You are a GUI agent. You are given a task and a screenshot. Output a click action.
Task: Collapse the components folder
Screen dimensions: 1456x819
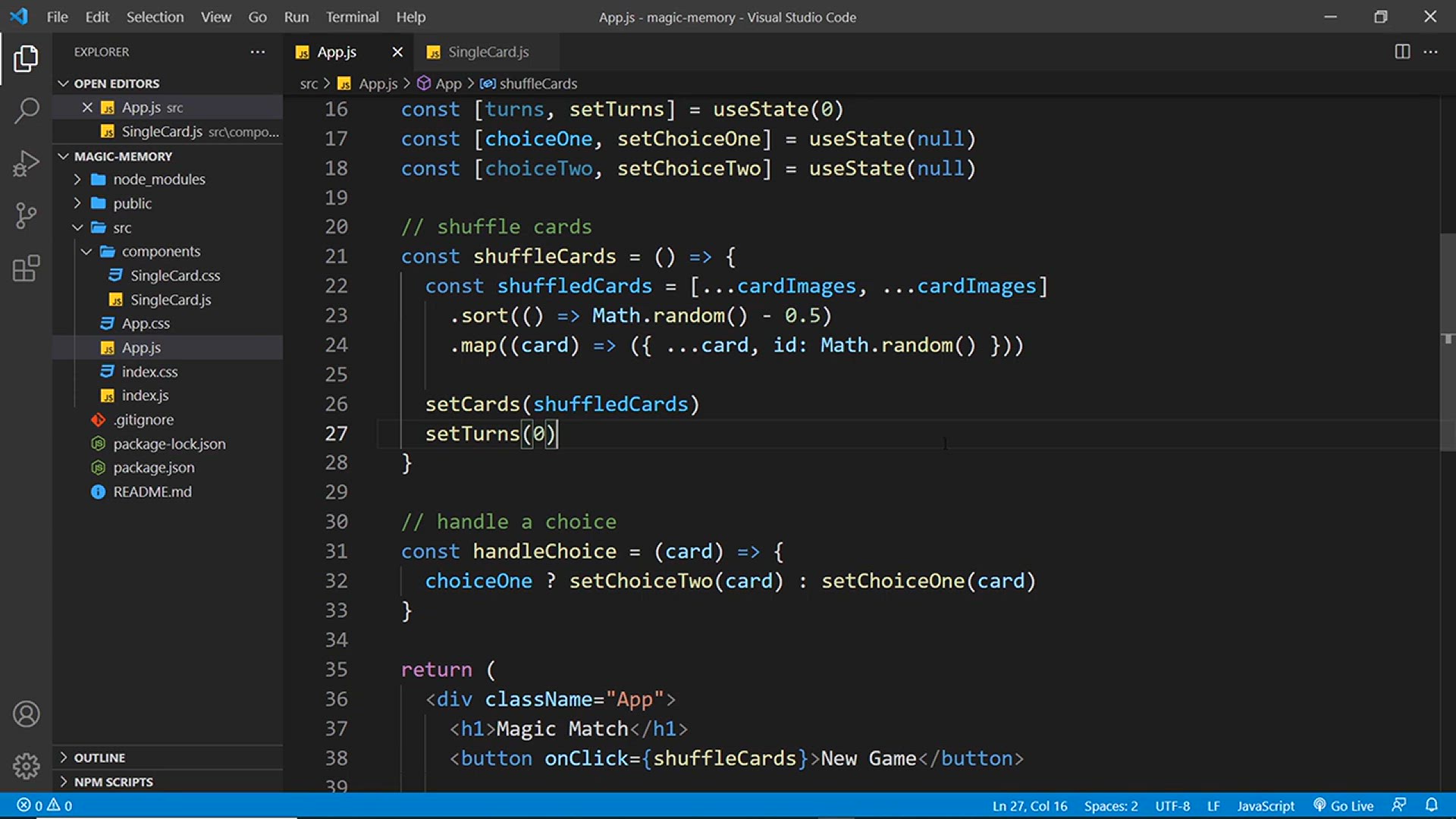tap(168, 251)
